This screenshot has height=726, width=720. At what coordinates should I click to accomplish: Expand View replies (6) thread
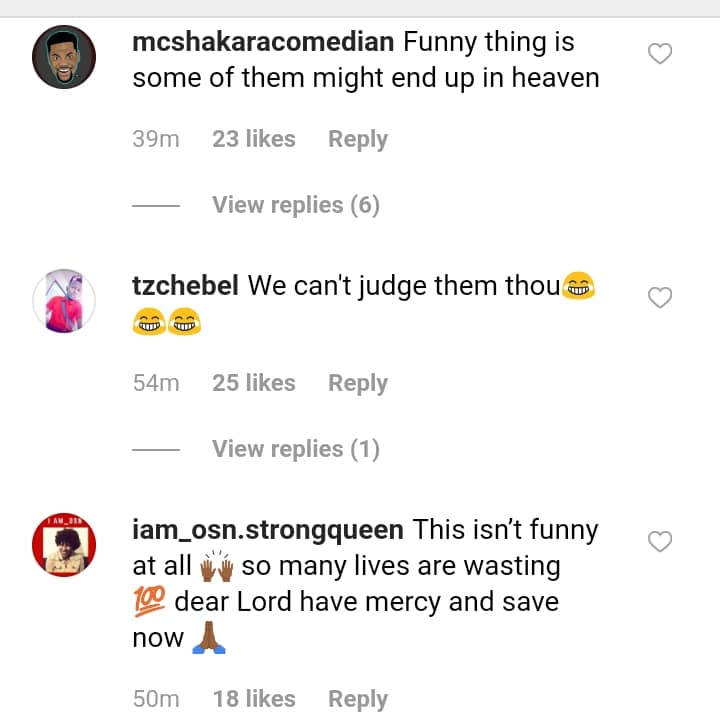click(295, 205)
